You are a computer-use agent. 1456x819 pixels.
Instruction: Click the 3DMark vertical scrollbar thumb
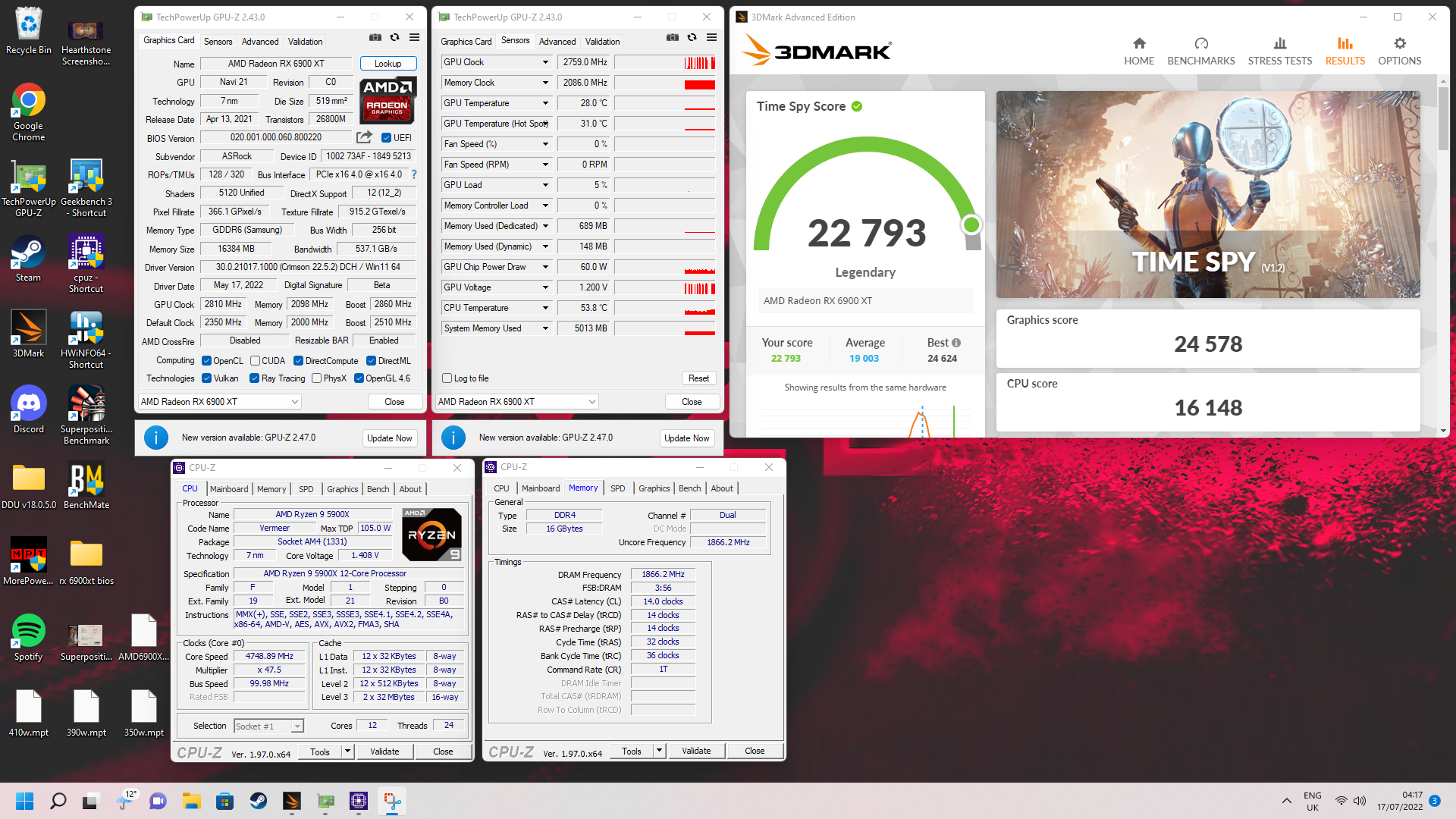pos(1443,118)
